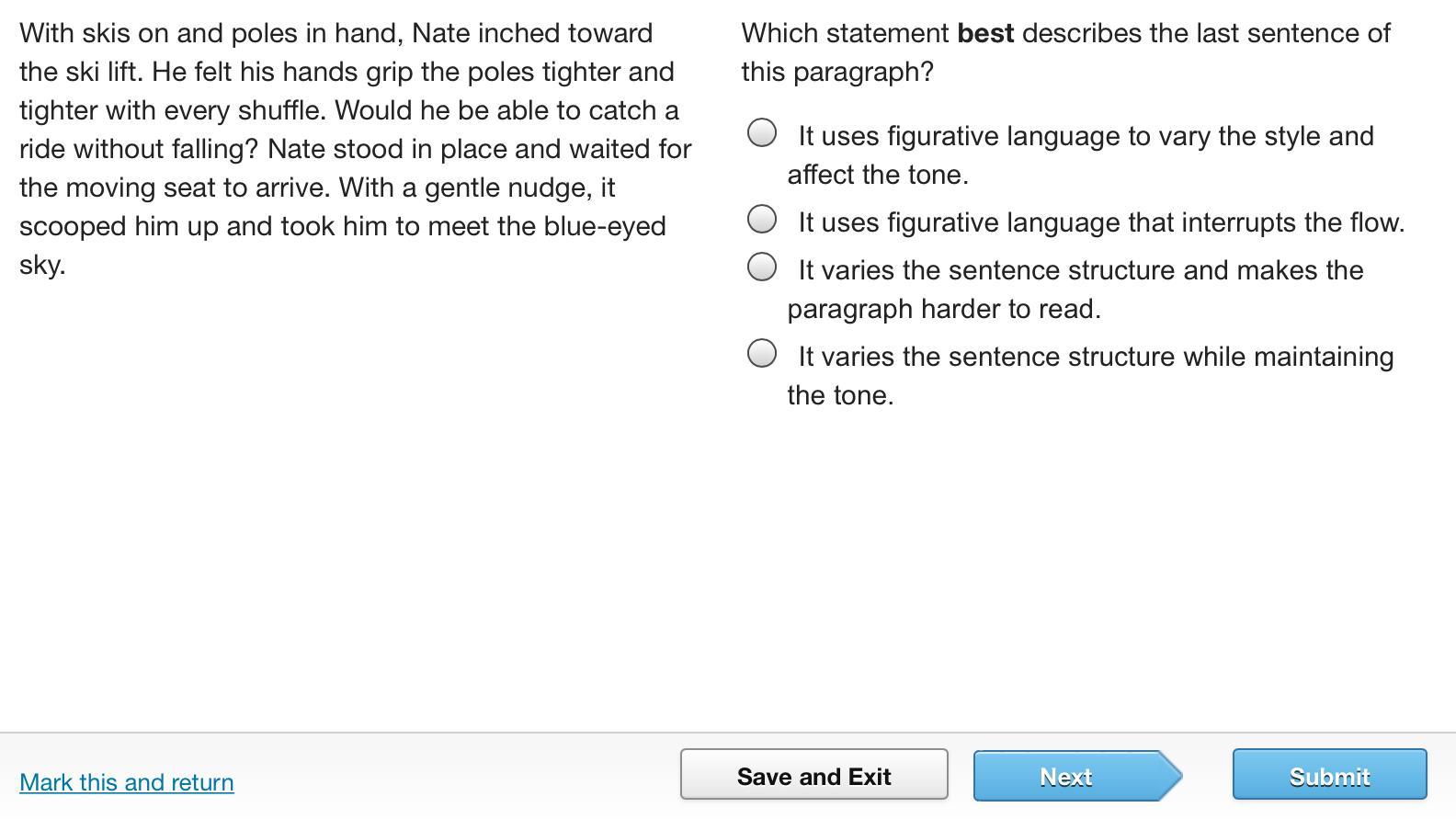This screenshot has height=819, width=1456.
Task: Click the word 'sky.' ending the passage
Action: point(42,265)
